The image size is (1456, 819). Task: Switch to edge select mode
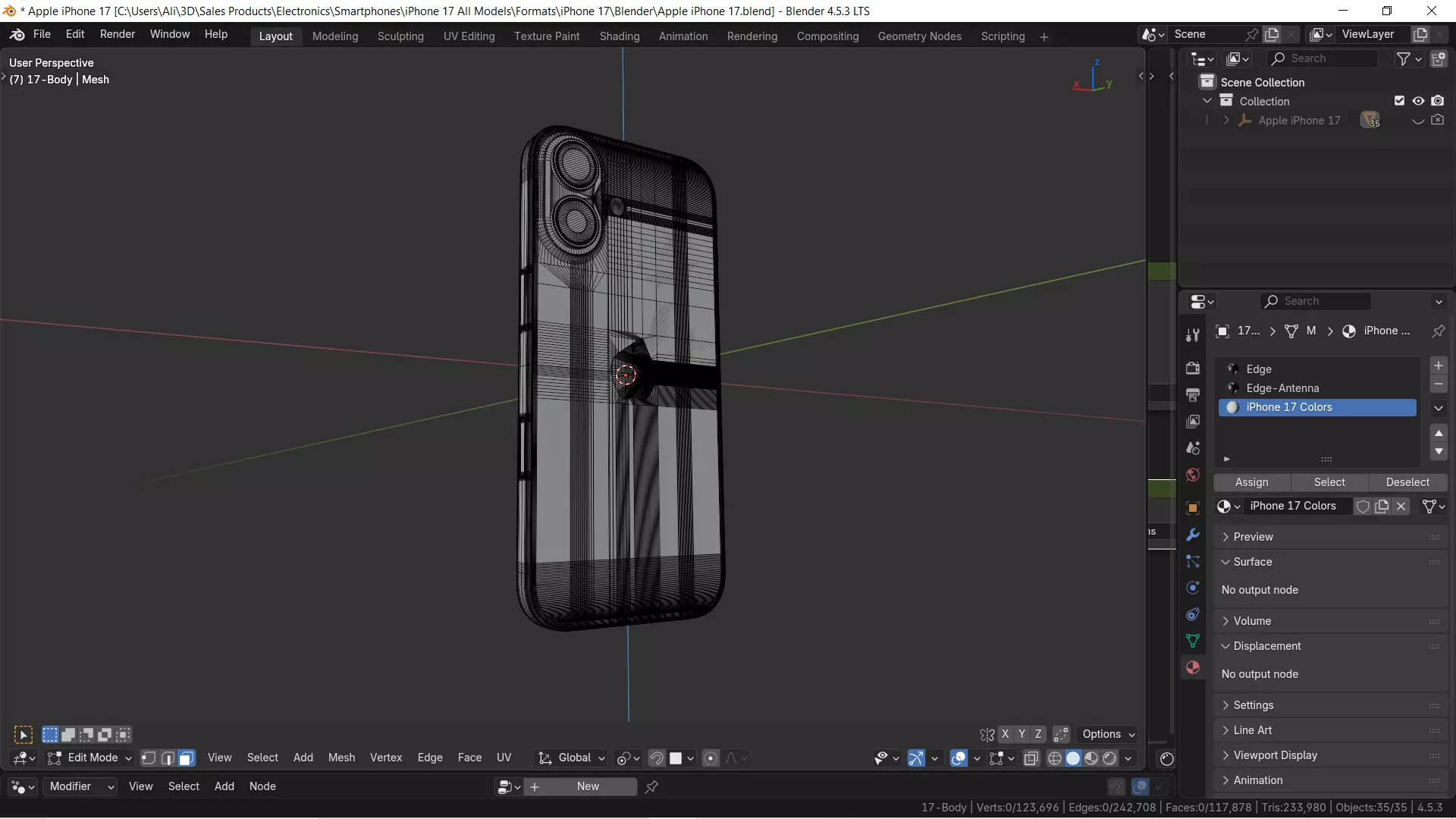point(168,758)
